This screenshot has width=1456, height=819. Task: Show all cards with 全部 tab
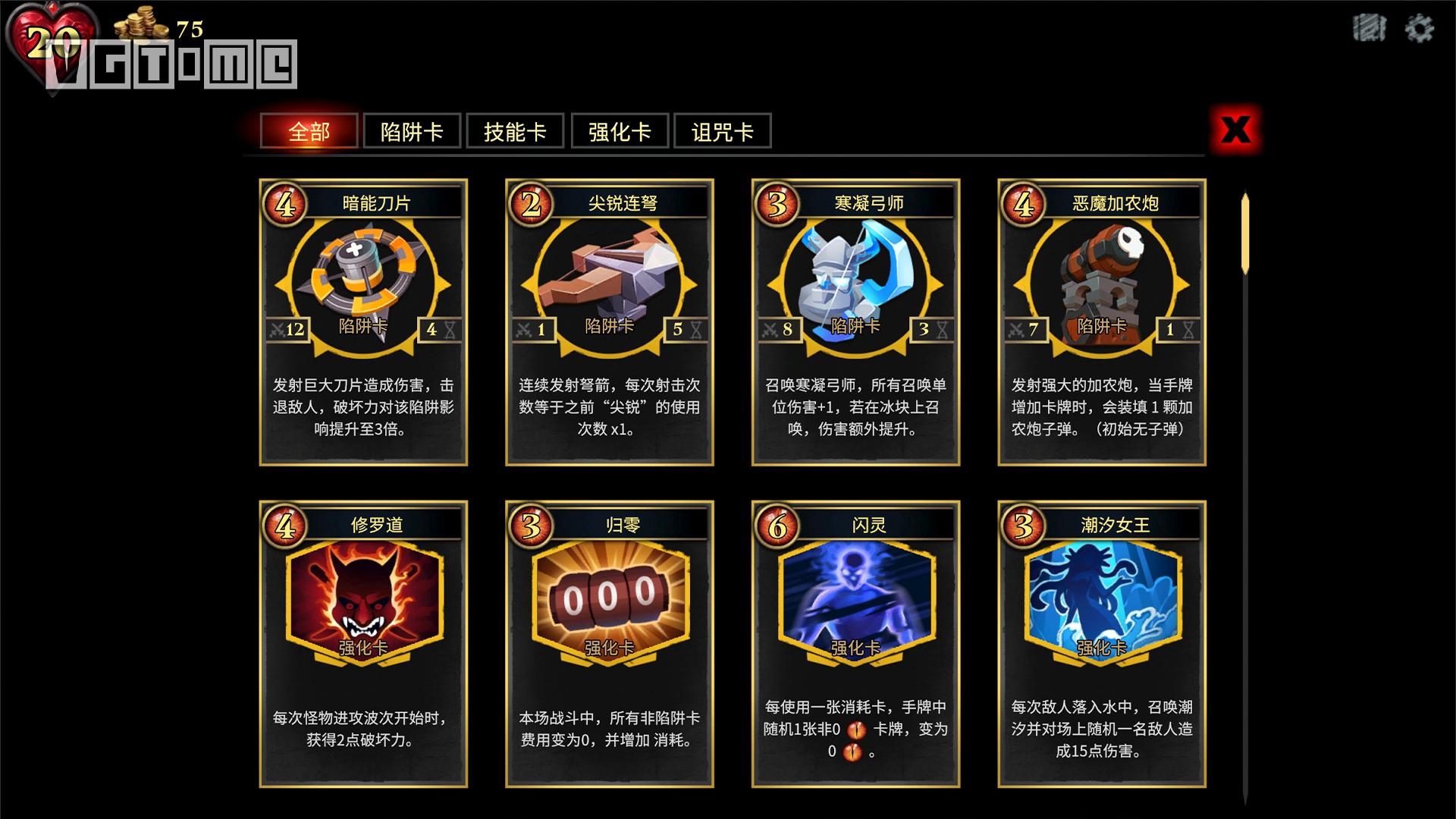pos(309,131)
